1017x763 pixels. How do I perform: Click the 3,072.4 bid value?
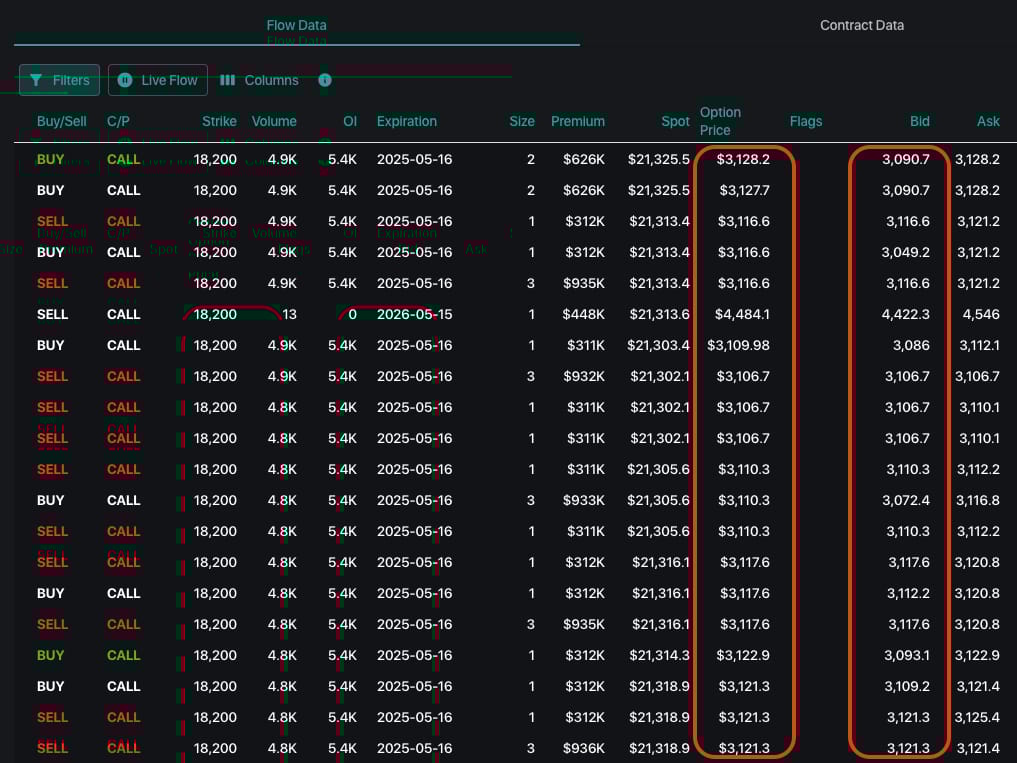click(905, 500)
